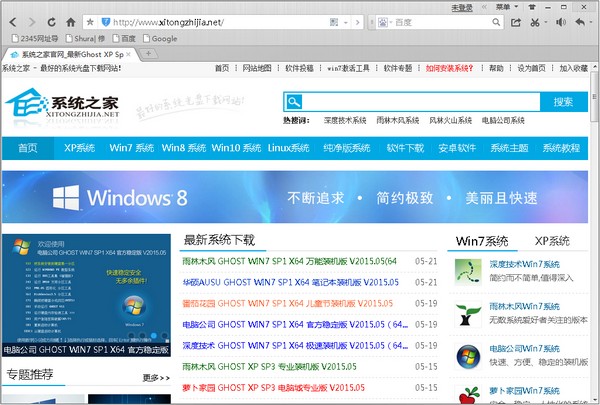Open the 如何安装系统? red link
Viewport: 600px width, 405px height.
449,68
